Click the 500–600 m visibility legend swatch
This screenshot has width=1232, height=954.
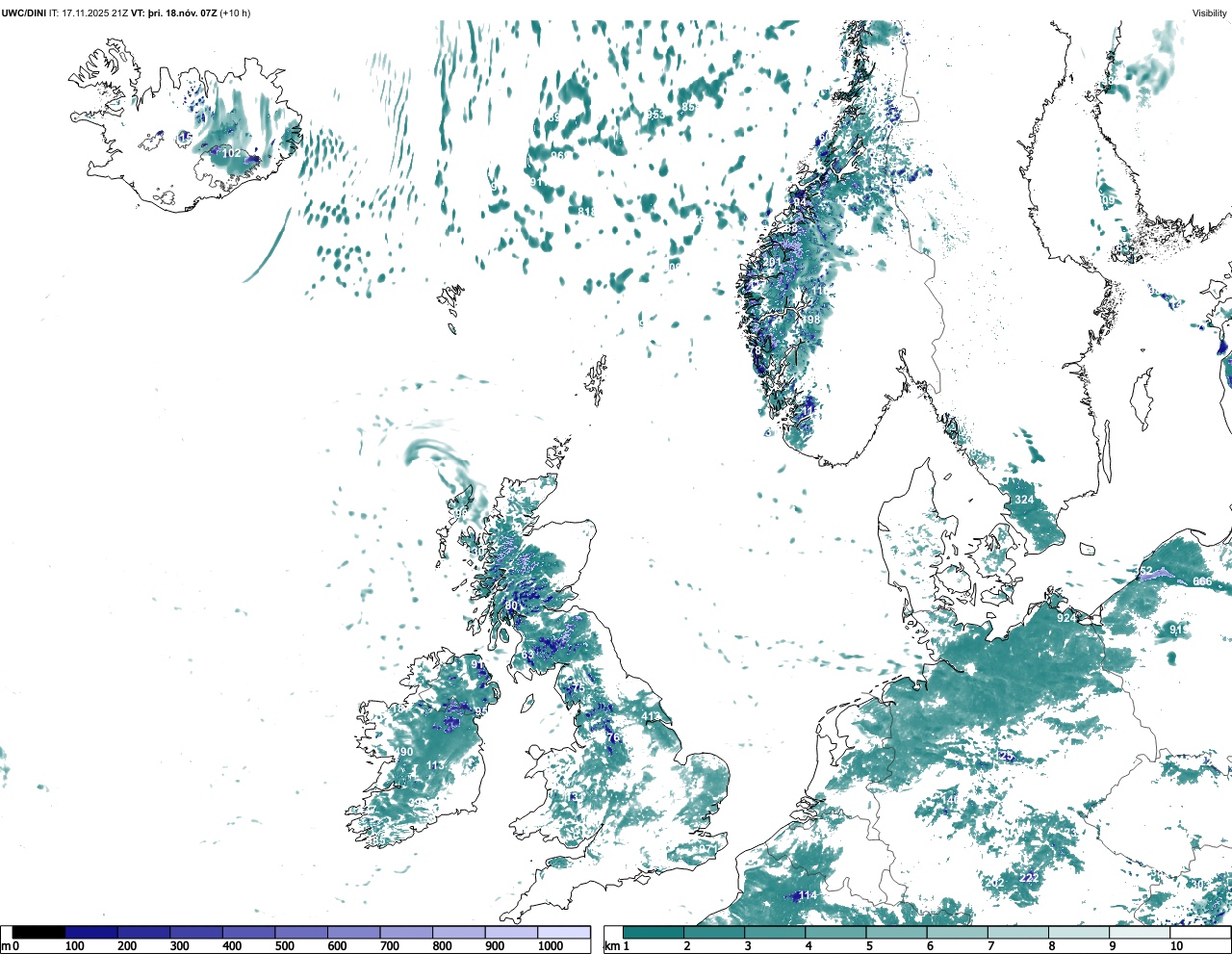(301, 932)
